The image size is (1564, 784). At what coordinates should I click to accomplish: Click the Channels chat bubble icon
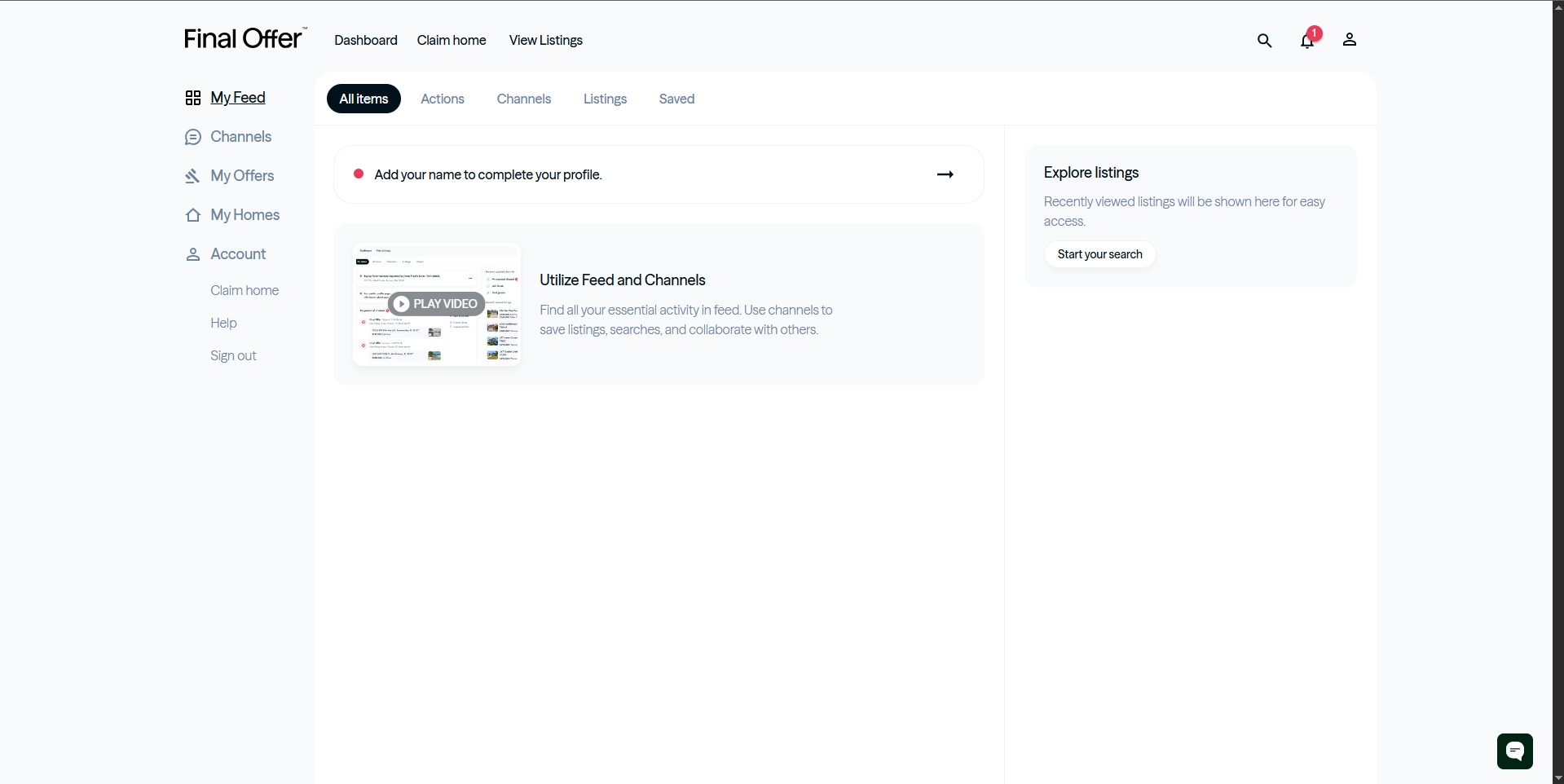[193, 137]
